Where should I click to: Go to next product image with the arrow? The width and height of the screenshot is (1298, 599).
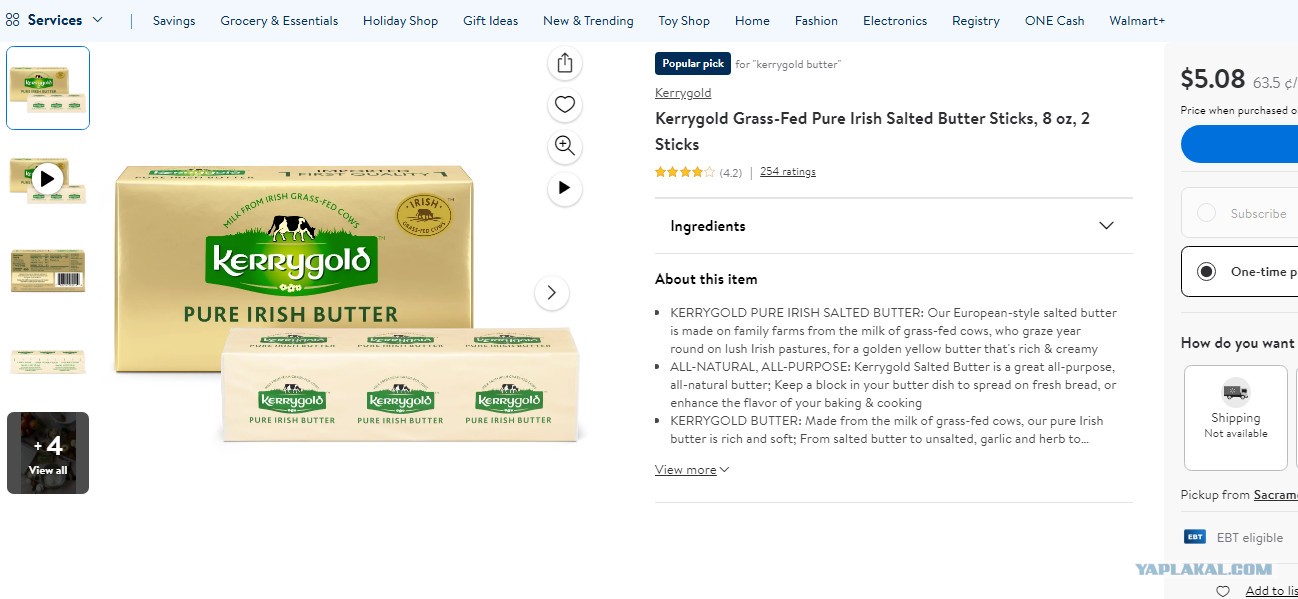click(x=551, y=293)
